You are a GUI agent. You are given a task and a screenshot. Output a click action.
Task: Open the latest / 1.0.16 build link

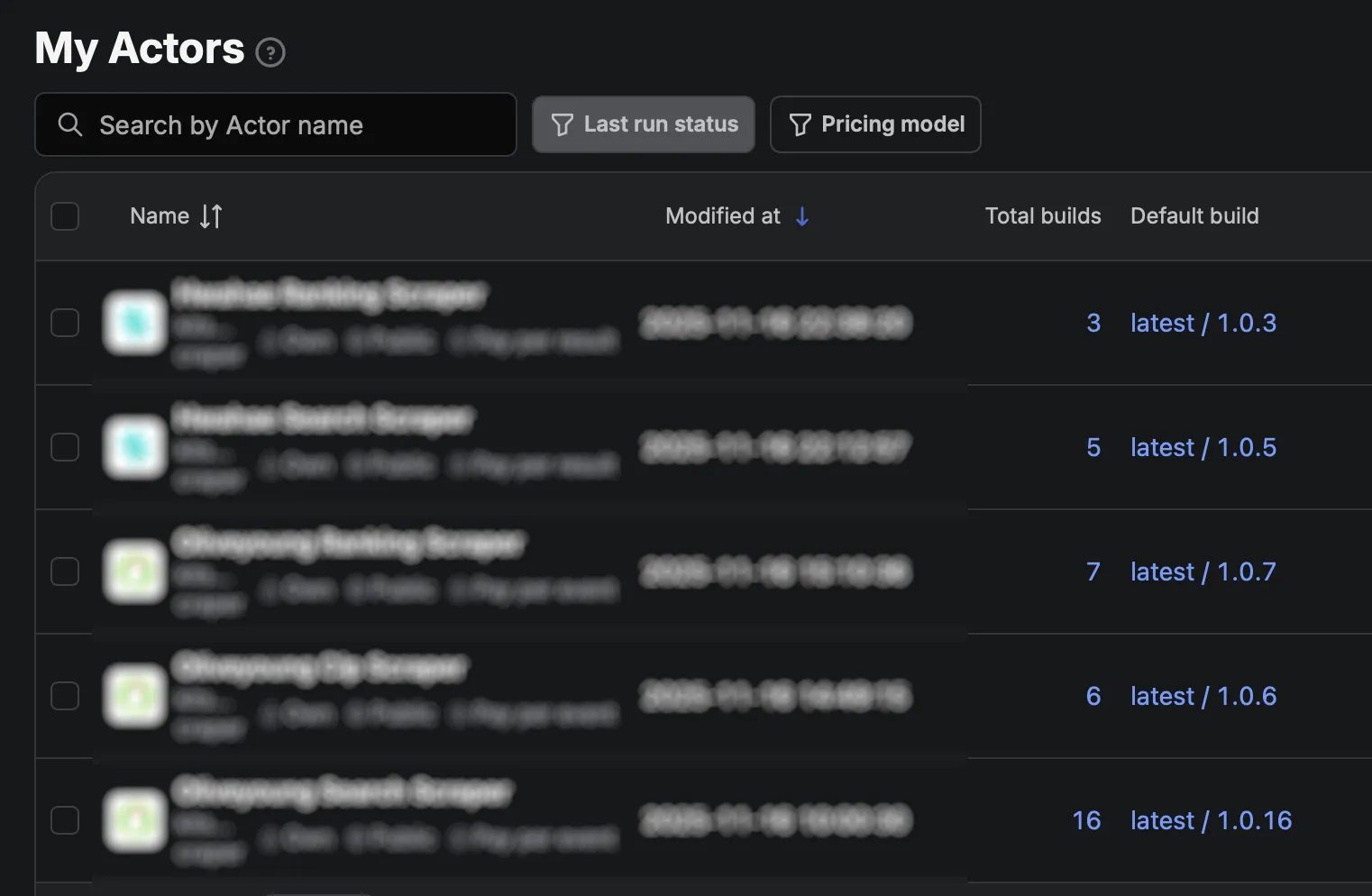pos(1211,820)
